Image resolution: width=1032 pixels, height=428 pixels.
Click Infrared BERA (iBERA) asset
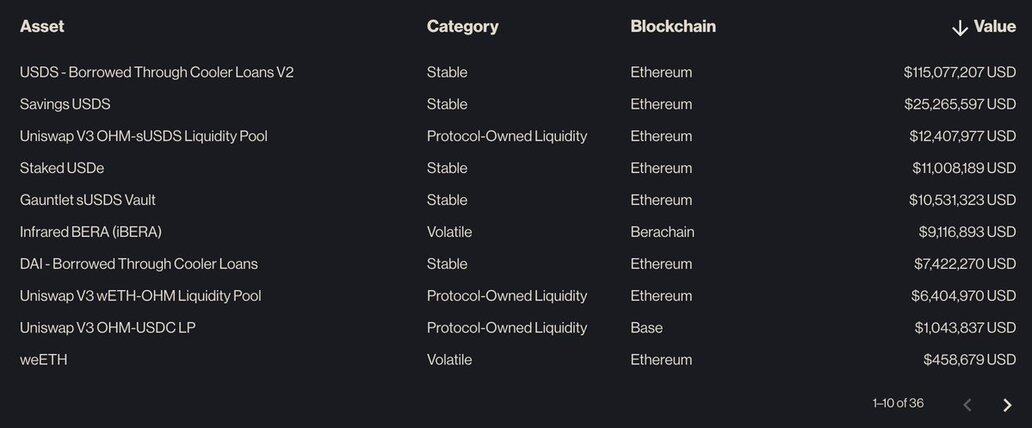coord(91,232)
